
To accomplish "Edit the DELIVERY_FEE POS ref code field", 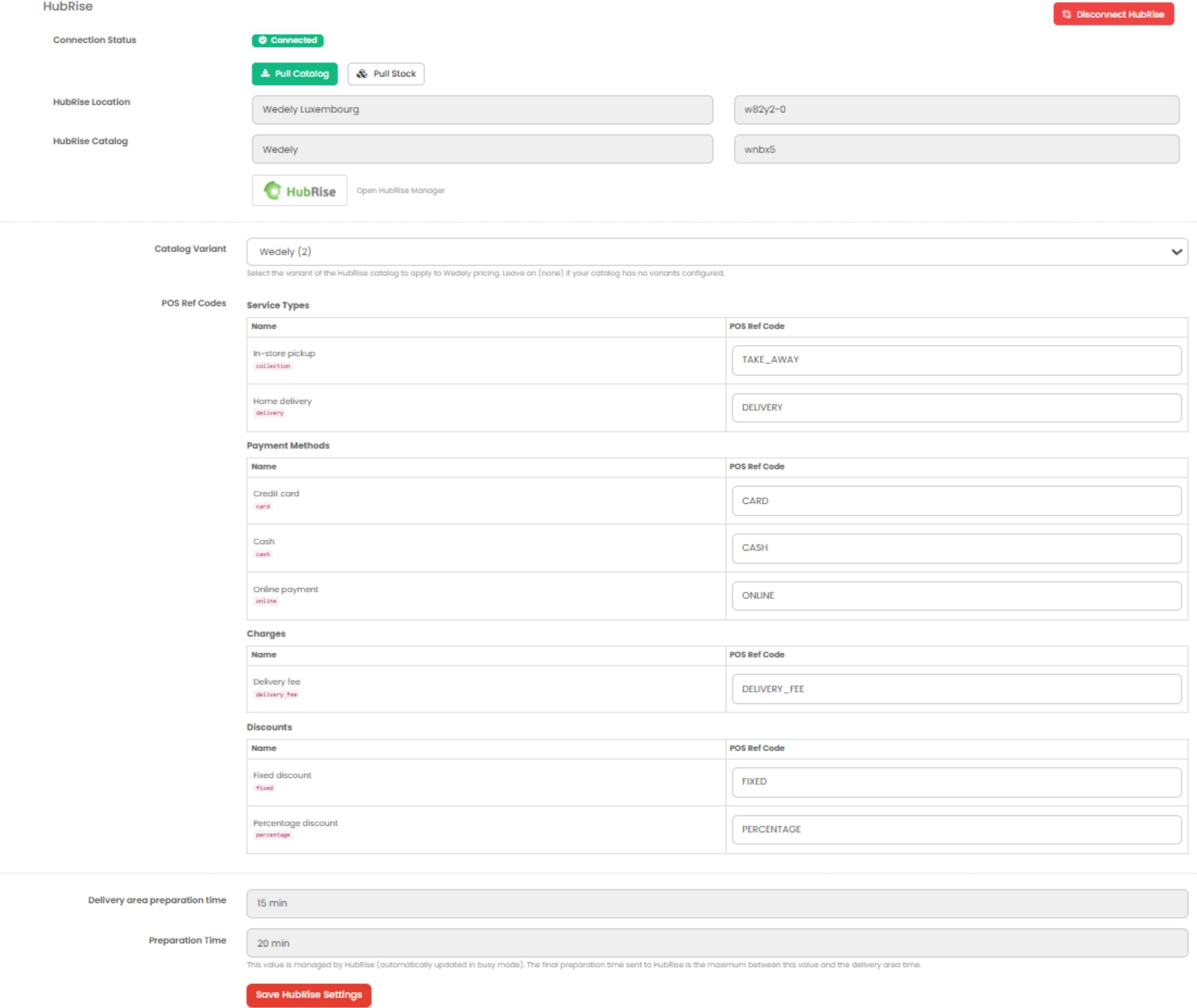I will pyautogui.click(x=956, y=689).
